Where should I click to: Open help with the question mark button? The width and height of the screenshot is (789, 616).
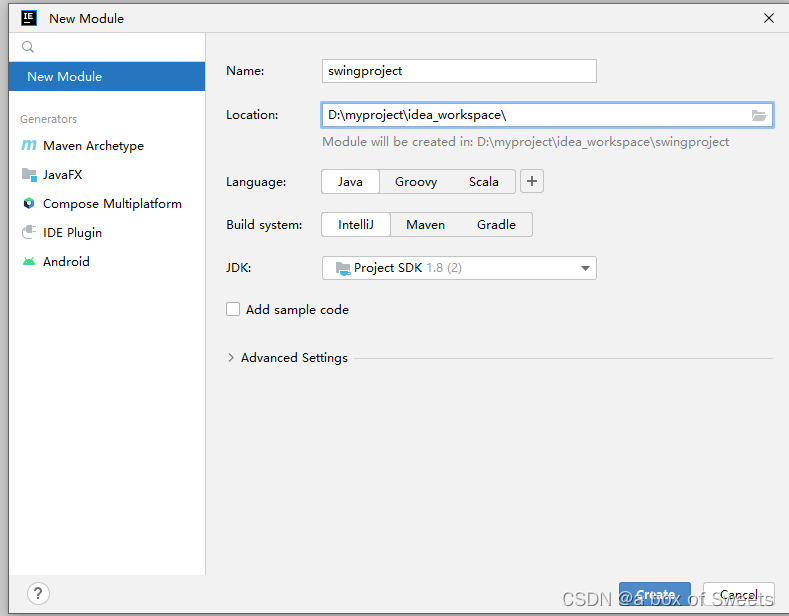[x=38, y=593]
